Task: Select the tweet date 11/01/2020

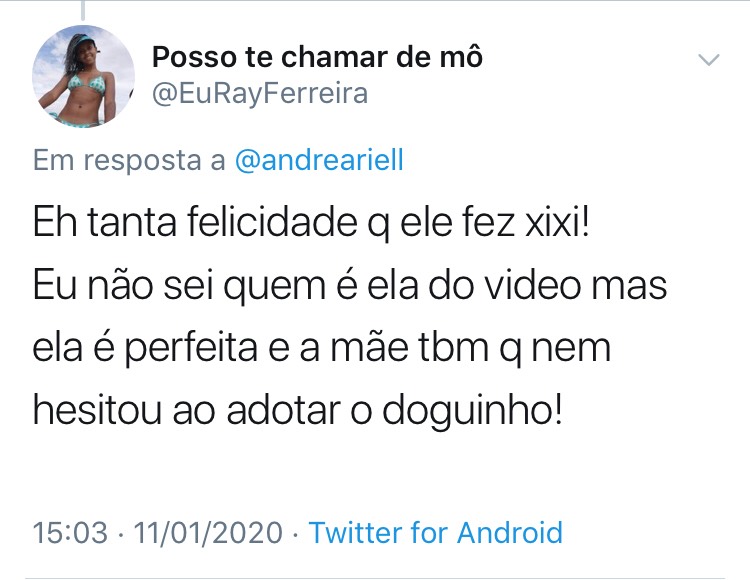Action: tap(208, 532)
